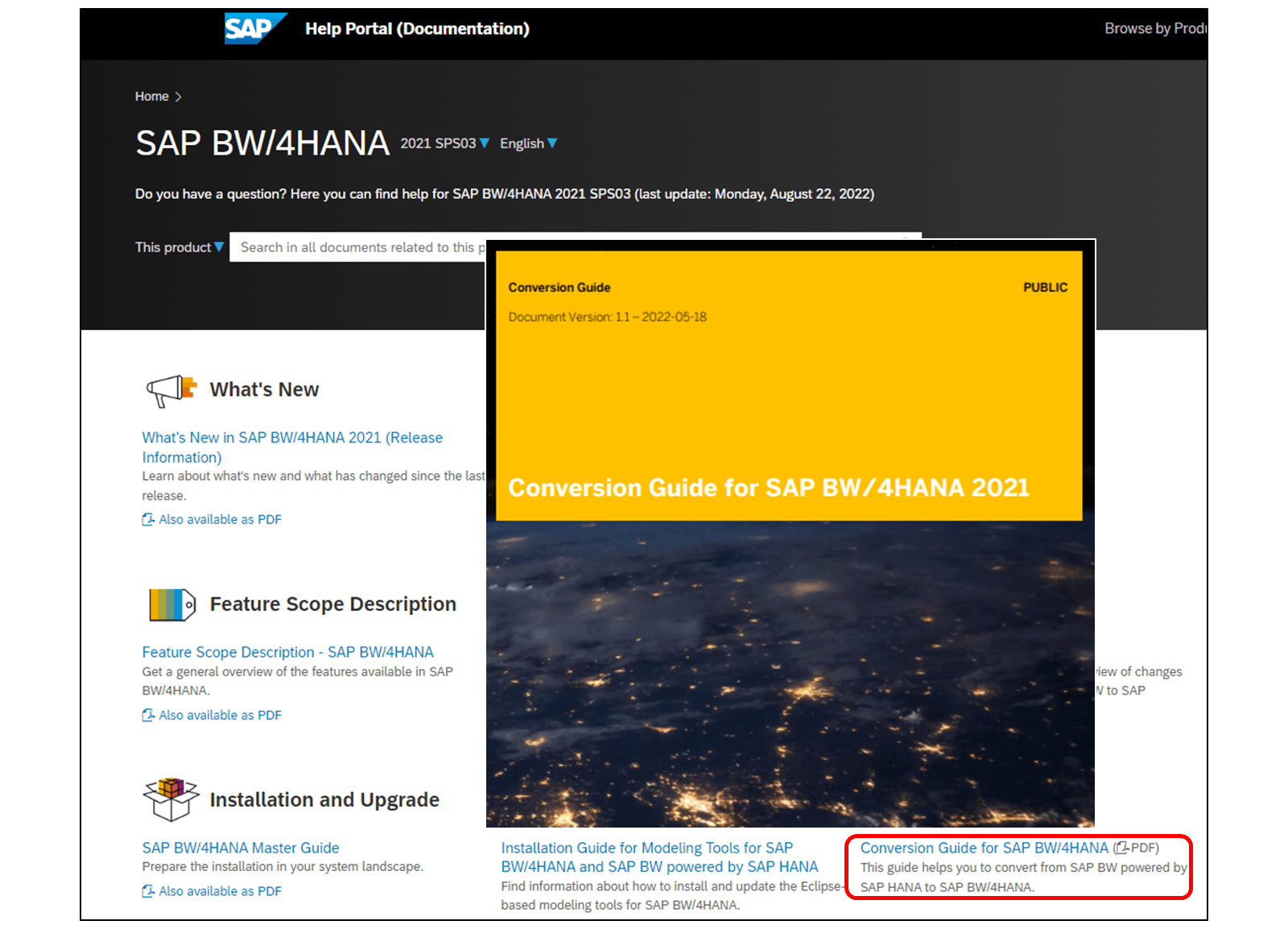Click the Feature Scope Description heading
The width and height of the screenshot is (1288, 929).
click(332, 605)
